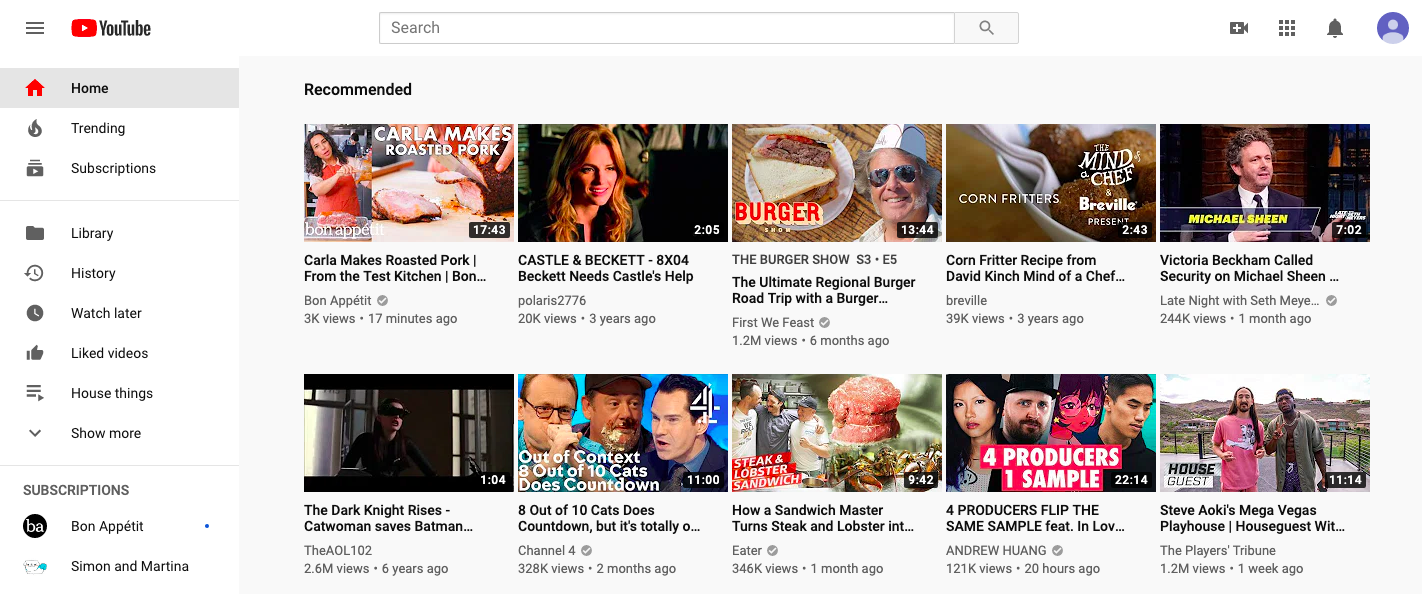Viewport: 1422px width, 594px height.
Task: Open the polaris2776 channel link
Action: click(552, 300)
